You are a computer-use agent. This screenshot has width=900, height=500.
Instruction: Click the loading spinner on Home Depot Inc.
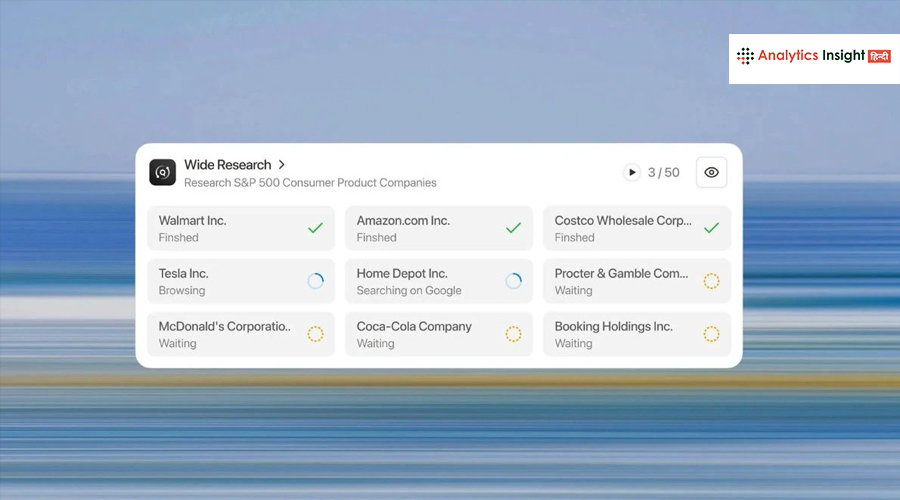pyautogui.click(x=513, y=281)
